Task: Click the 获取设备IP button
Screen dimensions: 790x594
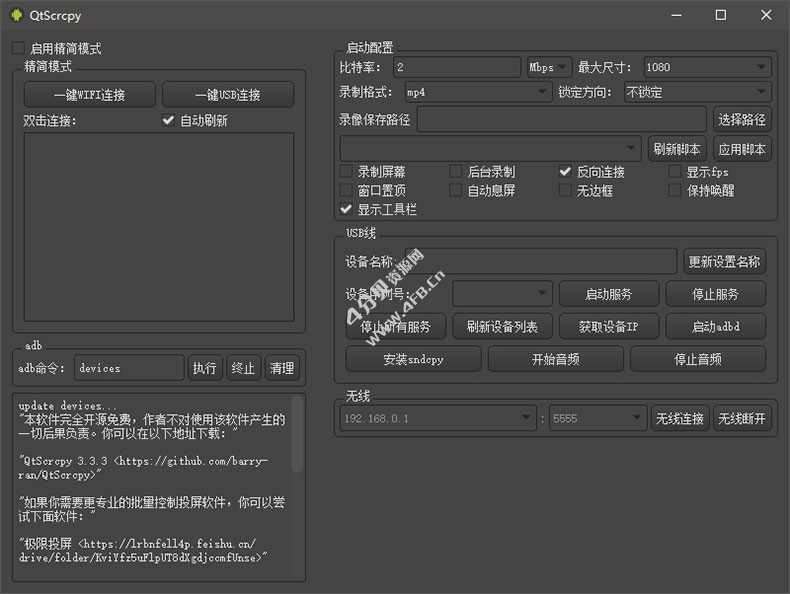Action: pos(609,326)
